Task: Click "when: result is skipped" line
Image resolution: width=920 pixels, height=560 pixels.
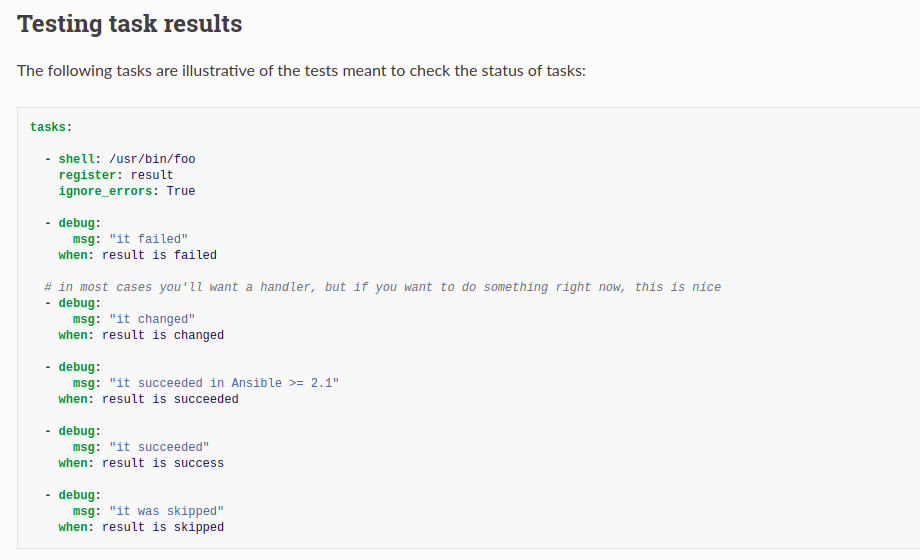Action: 141,527
